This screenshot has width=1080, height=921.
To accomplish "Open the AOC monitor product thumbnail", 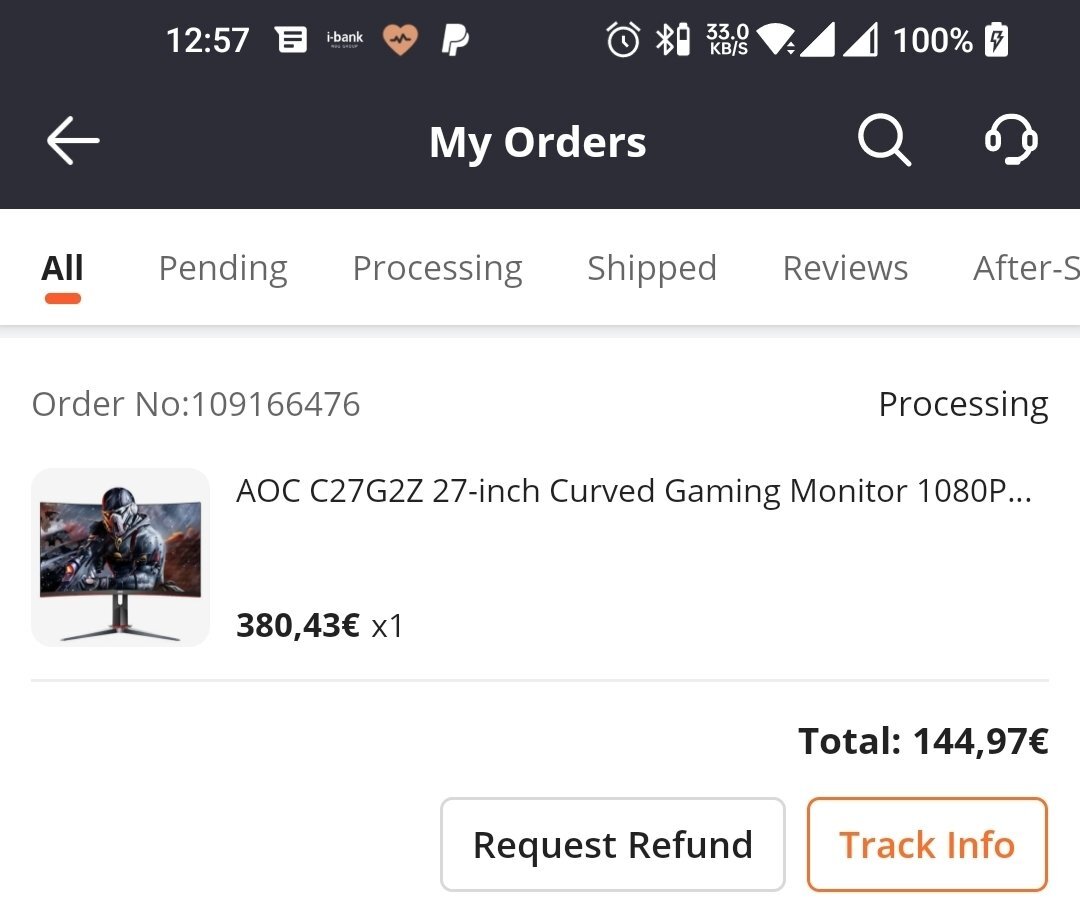I will (x=121, y=557).
